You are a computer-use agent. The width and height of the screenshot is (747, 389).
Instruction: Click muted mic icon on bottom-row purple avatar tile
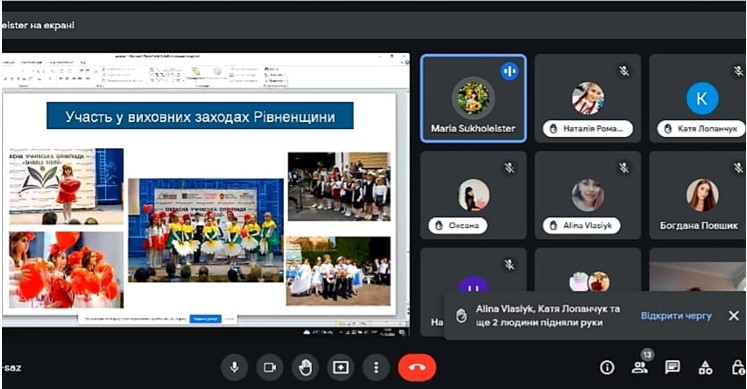coord(509,265)
